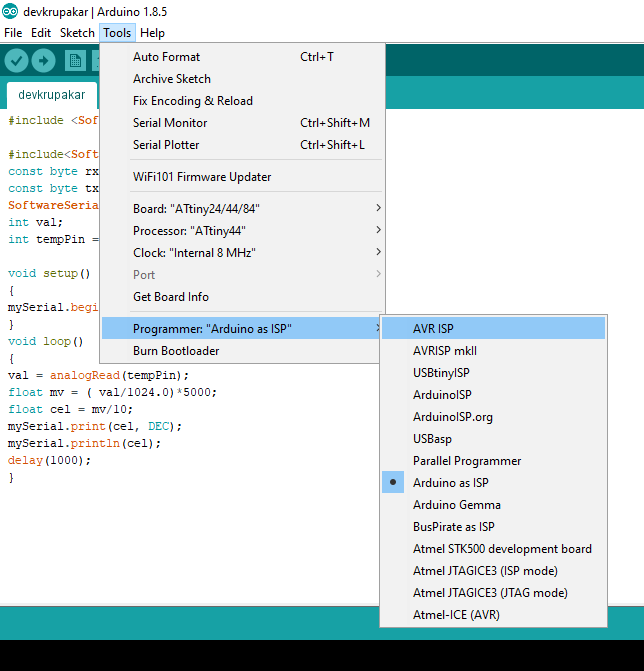Select Atmel-ICE (AVR) programmer

[493, 615]
